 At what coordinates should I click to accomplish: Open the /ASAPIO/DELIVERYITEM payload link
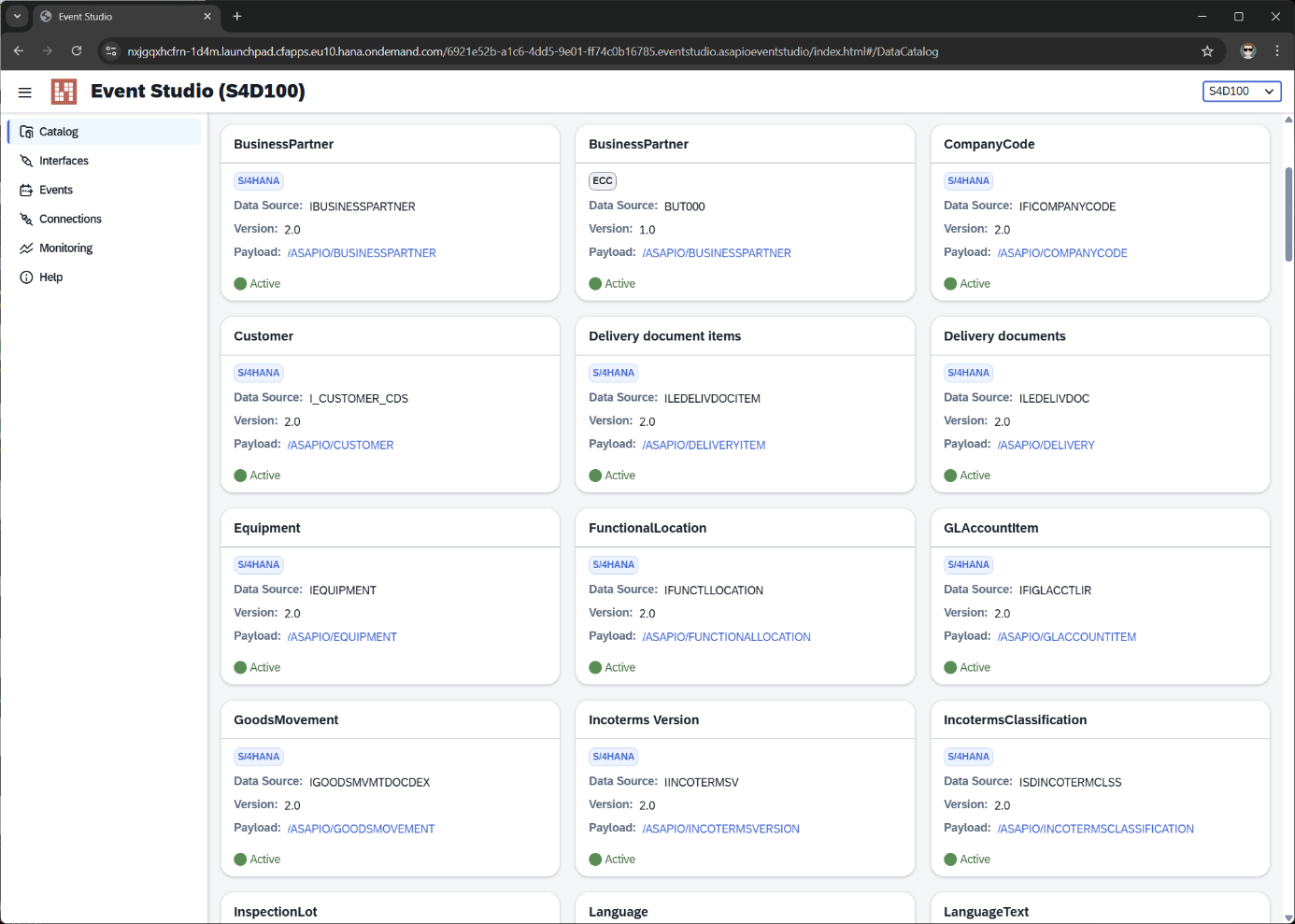coord(704,446)
